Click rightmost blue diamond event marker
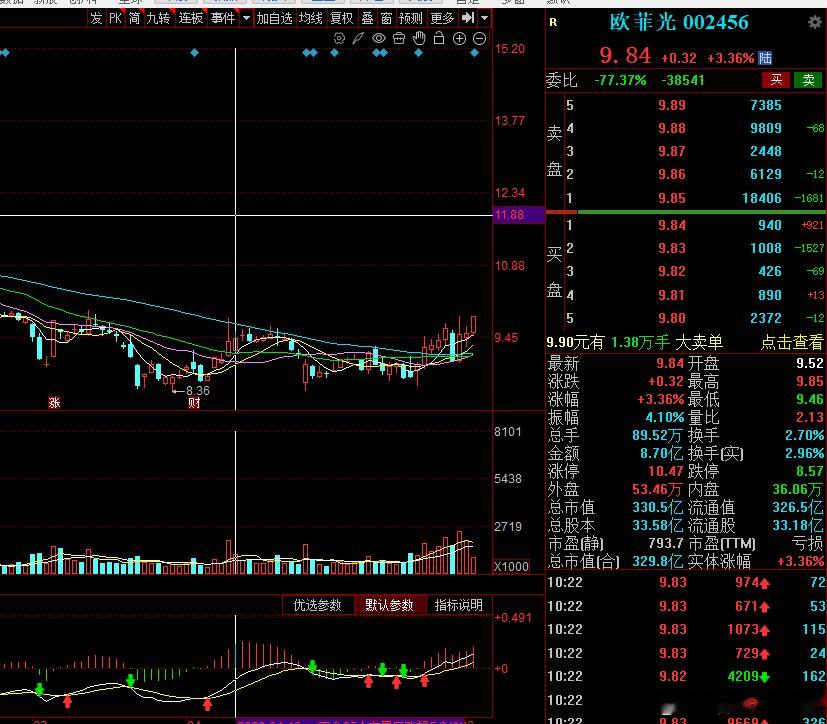This screenshot has width=827, height=724. coord(475,53)
